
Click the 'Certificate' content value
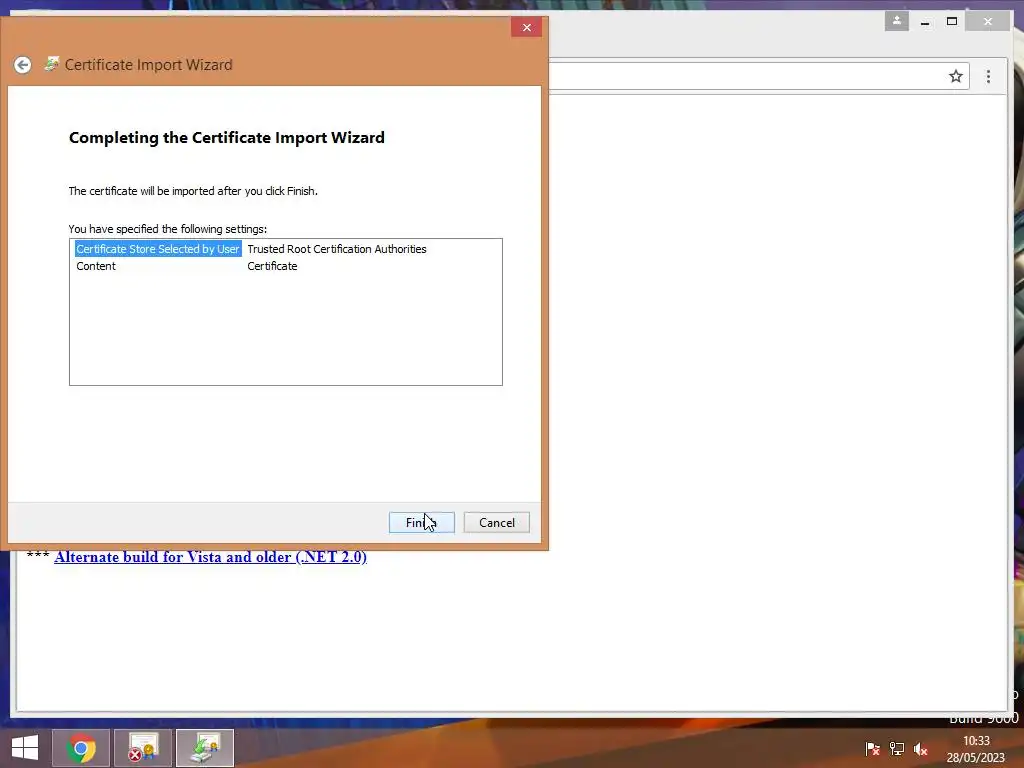[272, 266]
